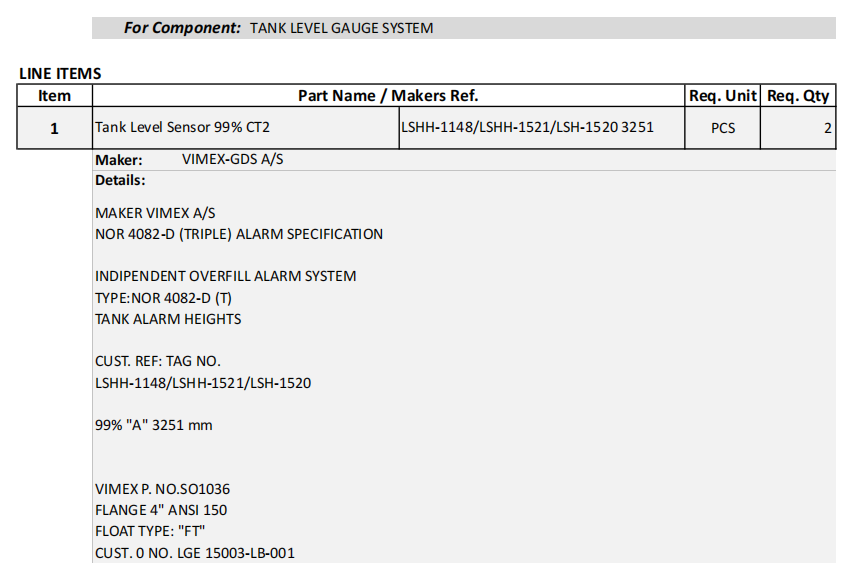Click the TANK ALARM HEIGHTS line

(x=168, y=319)
